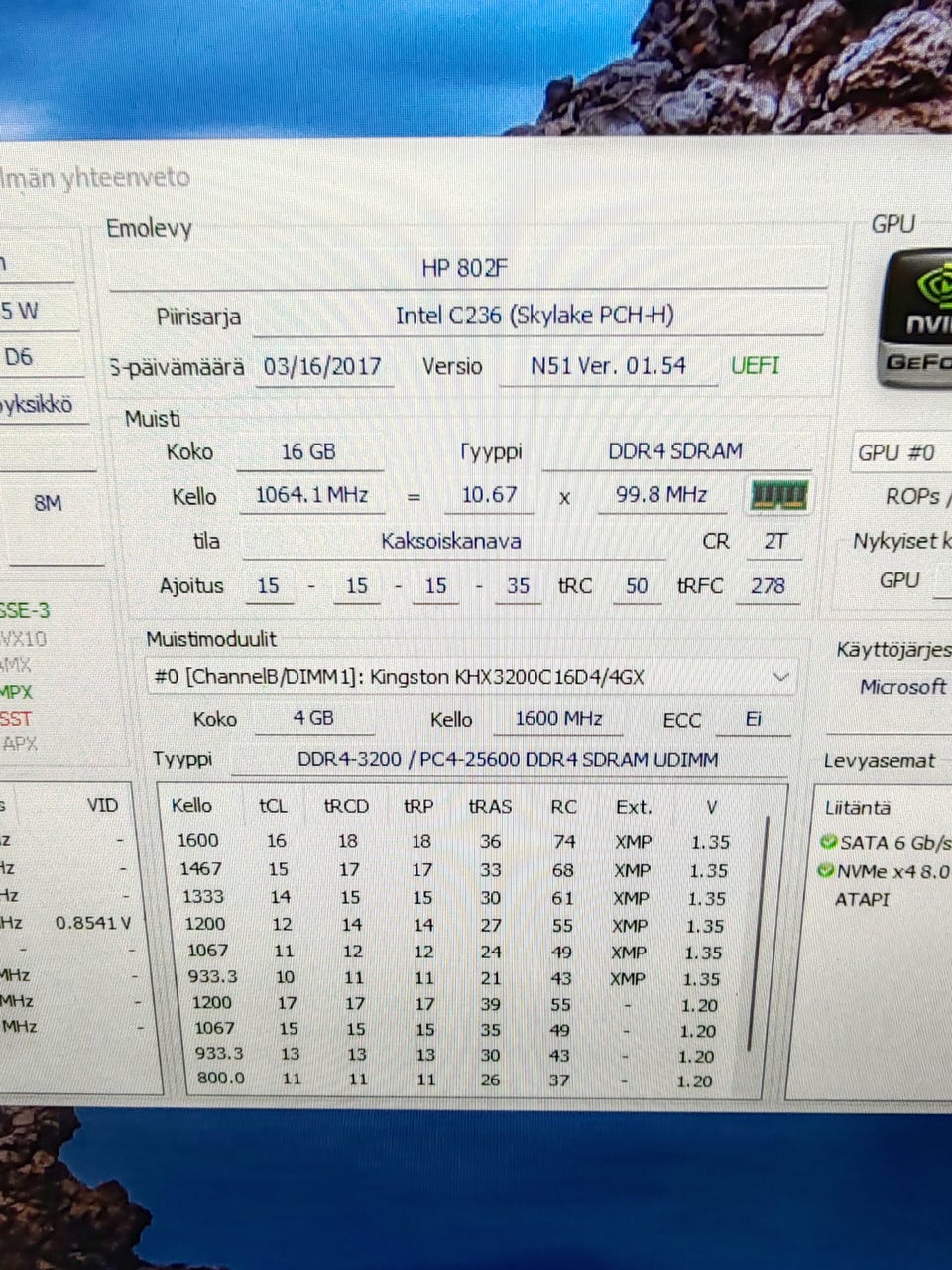This screenshot has height=1270, width=952.
Task: Open the memory module selection dropdown
Action: click(471, 678)
